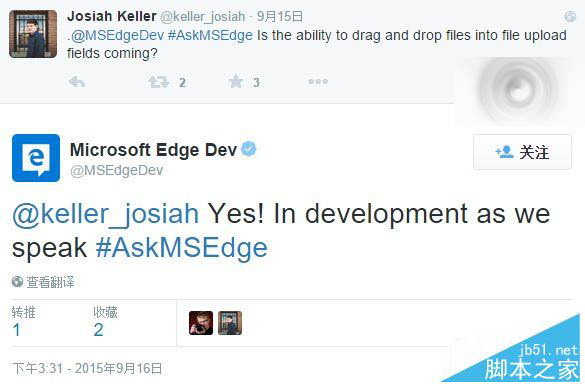Open second liker avatar thumbnail
This screenshot has width=585, height=387.
click(x=230, y=323)
